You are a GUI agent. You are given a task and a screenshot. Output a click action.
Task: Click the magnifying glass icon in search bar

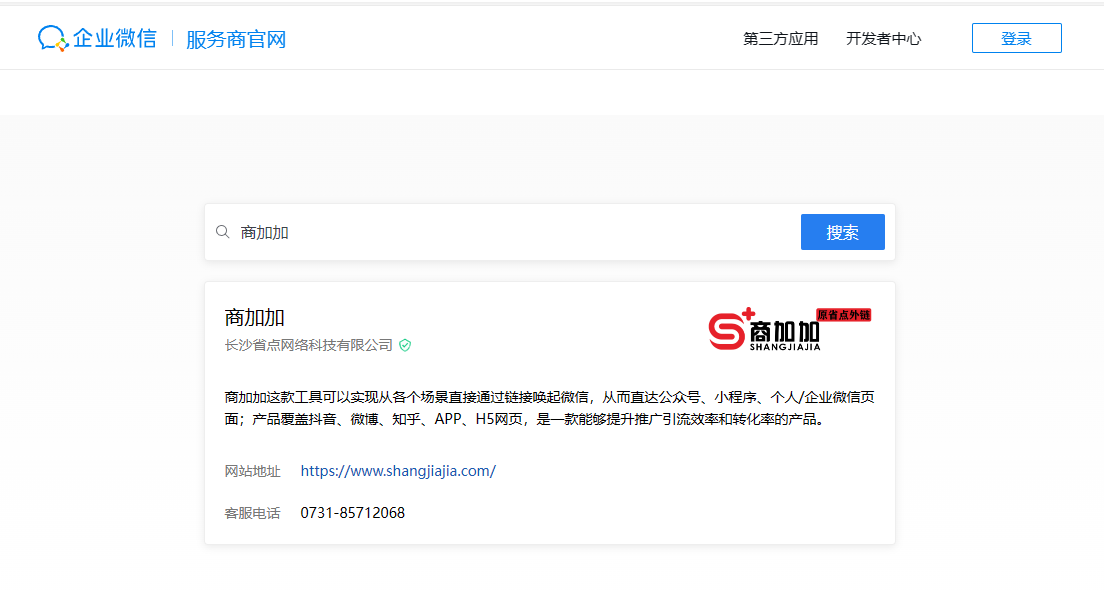[x=223, y=231]
